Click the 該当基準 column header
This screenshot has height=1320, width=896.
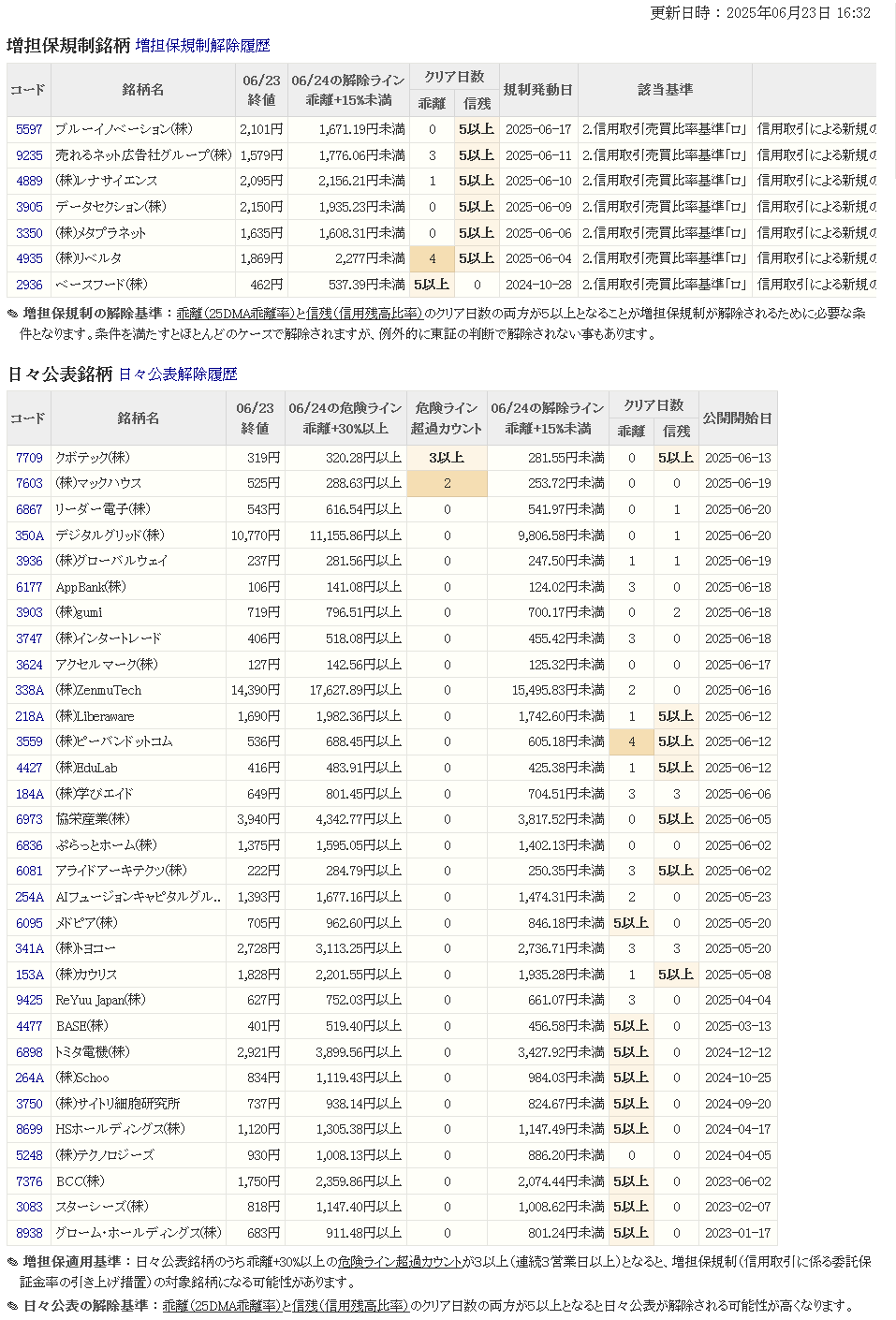(x=665, y=90)
